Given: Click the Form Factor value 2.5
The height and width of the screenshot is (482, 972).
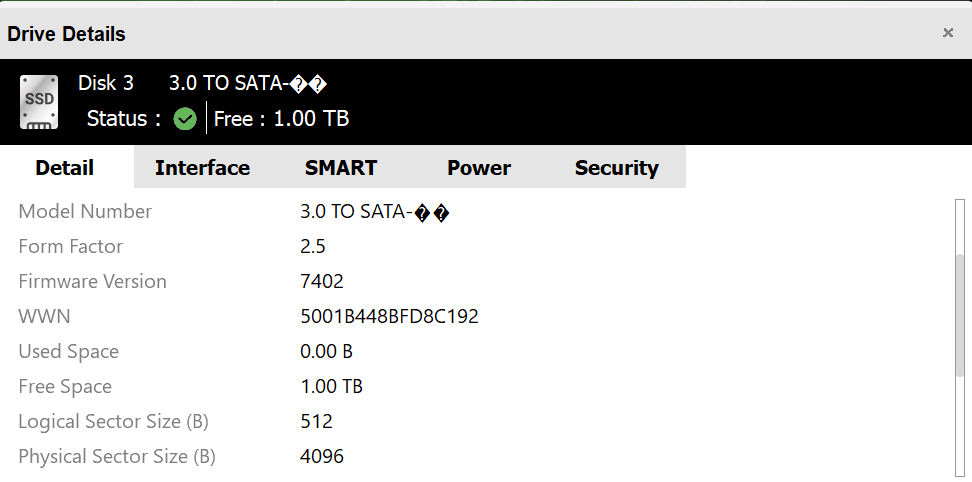Looking at the screenshot, I should [x=313, y=247].
